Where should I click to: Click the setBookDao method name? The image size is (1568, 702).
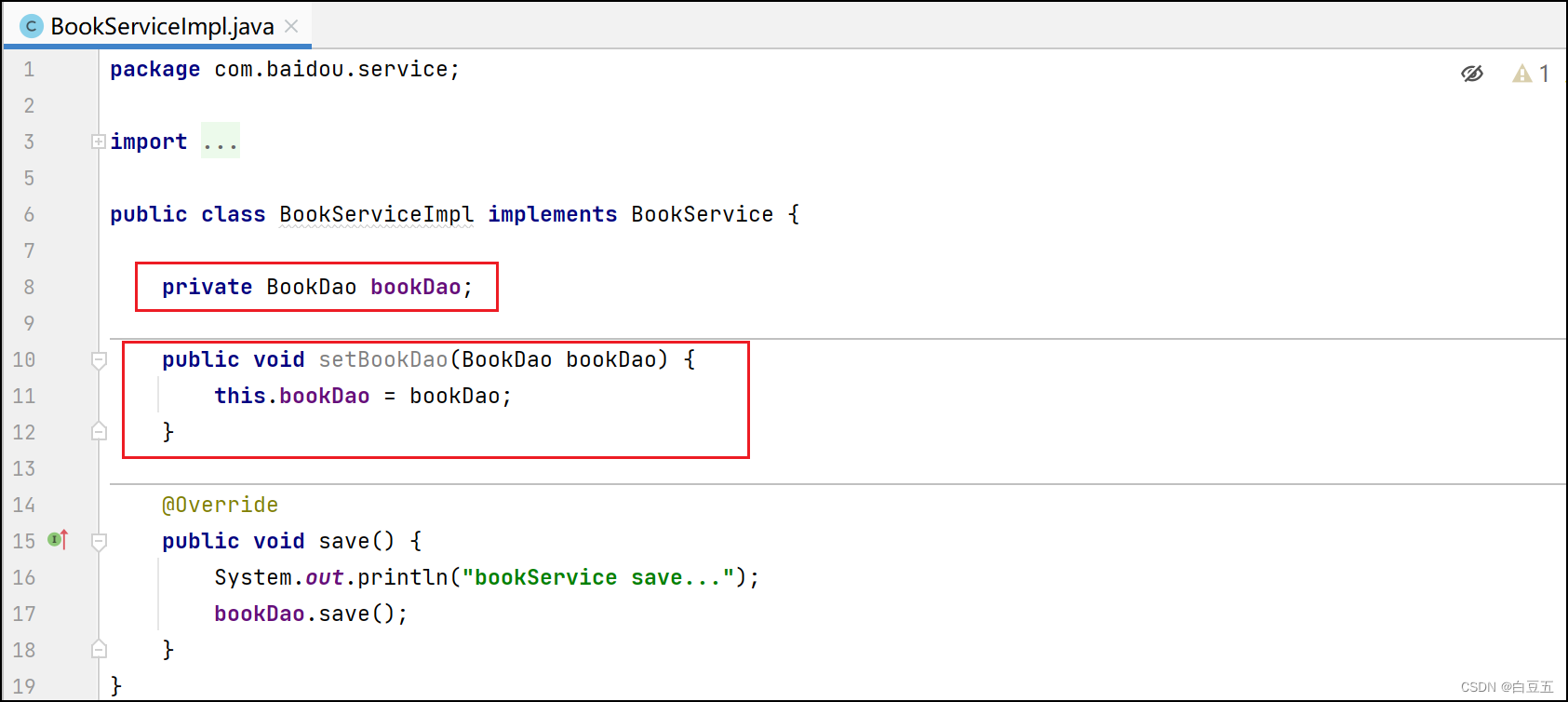[x=383, y=359]
